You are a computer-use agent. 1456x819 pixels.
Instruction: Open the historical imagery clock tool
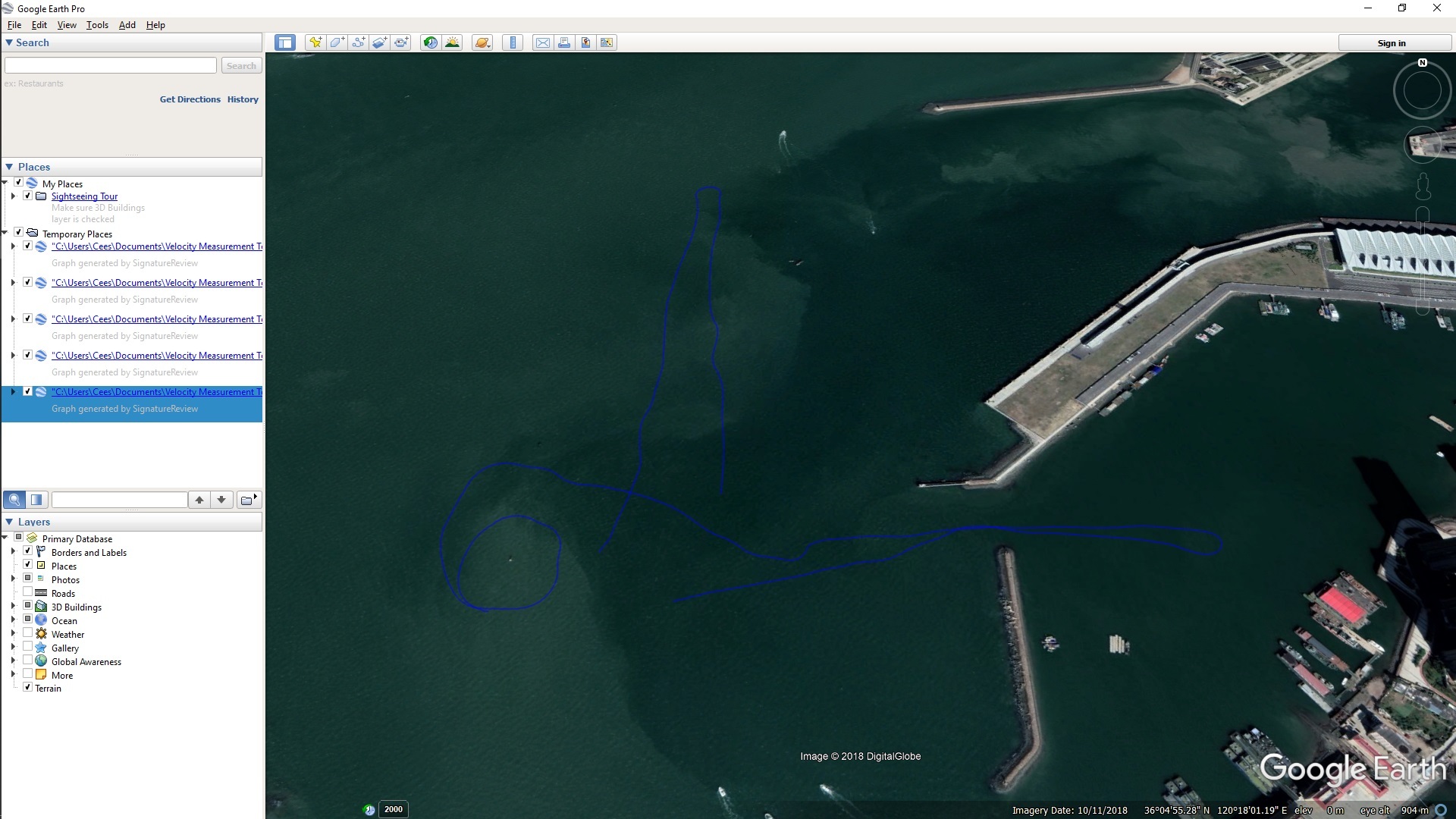click(430, 42)
